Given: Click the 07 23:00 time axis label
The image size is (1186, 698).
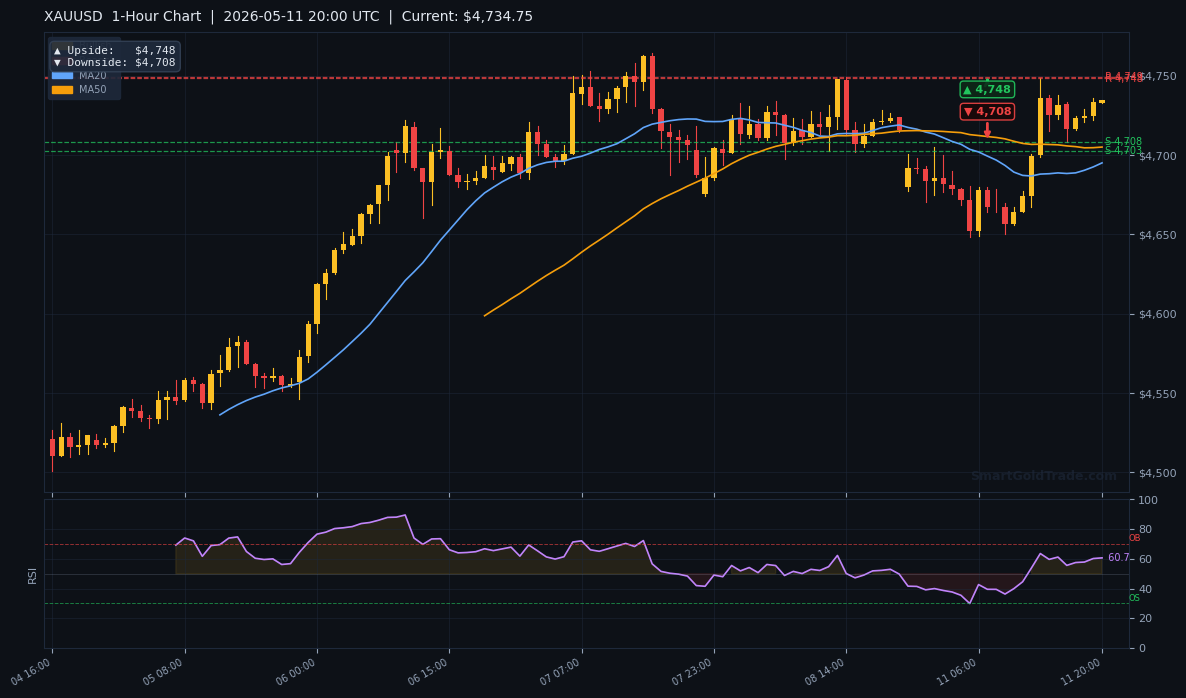Looking at the screenshot, I should (692, 671).
